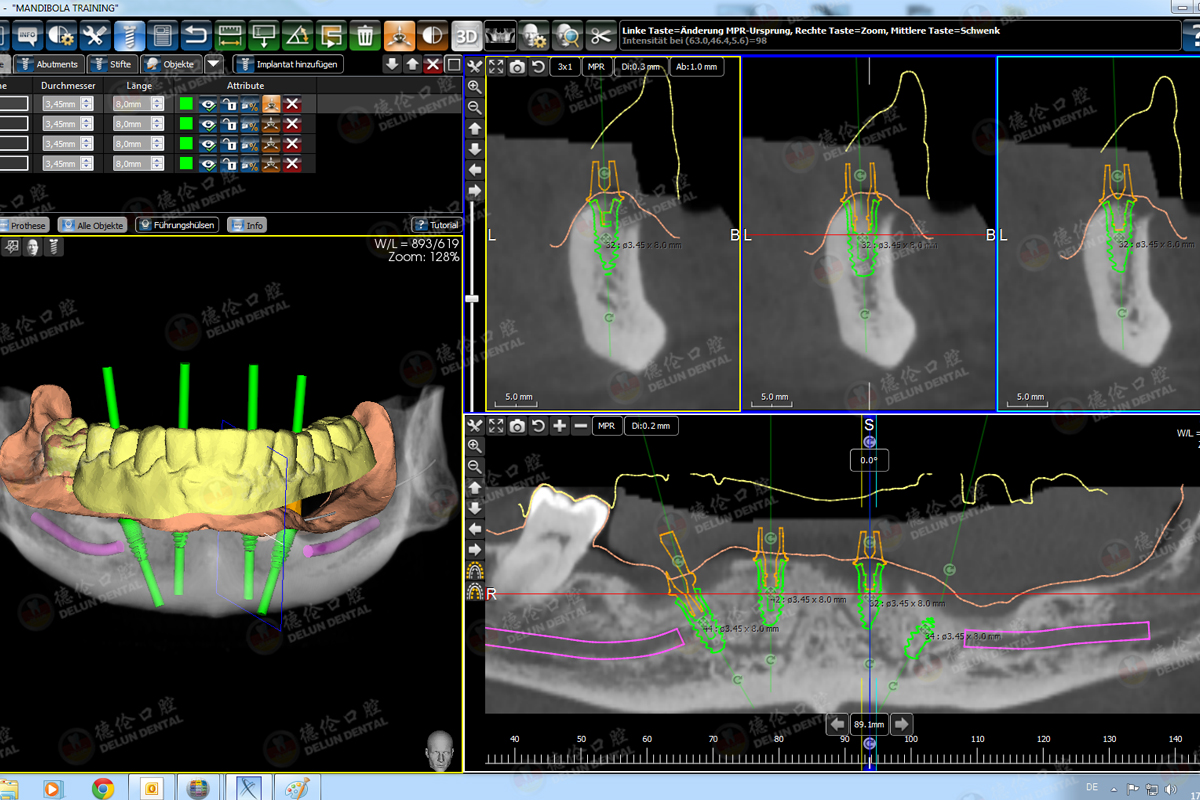Take snapshot with cross-section camera icon
Image resolution: width=1200 pixels, height=800 pixels.
[517, 67]
